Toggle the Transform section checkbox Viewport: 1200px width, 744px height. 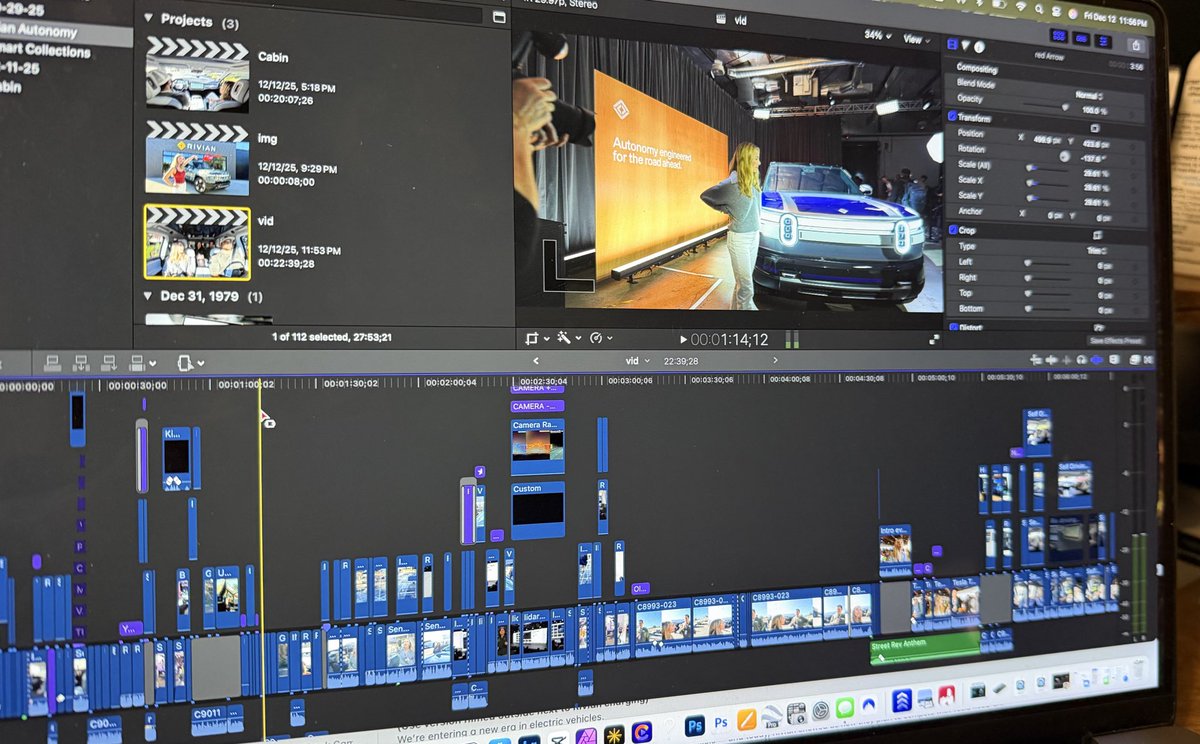coord(952,116)
